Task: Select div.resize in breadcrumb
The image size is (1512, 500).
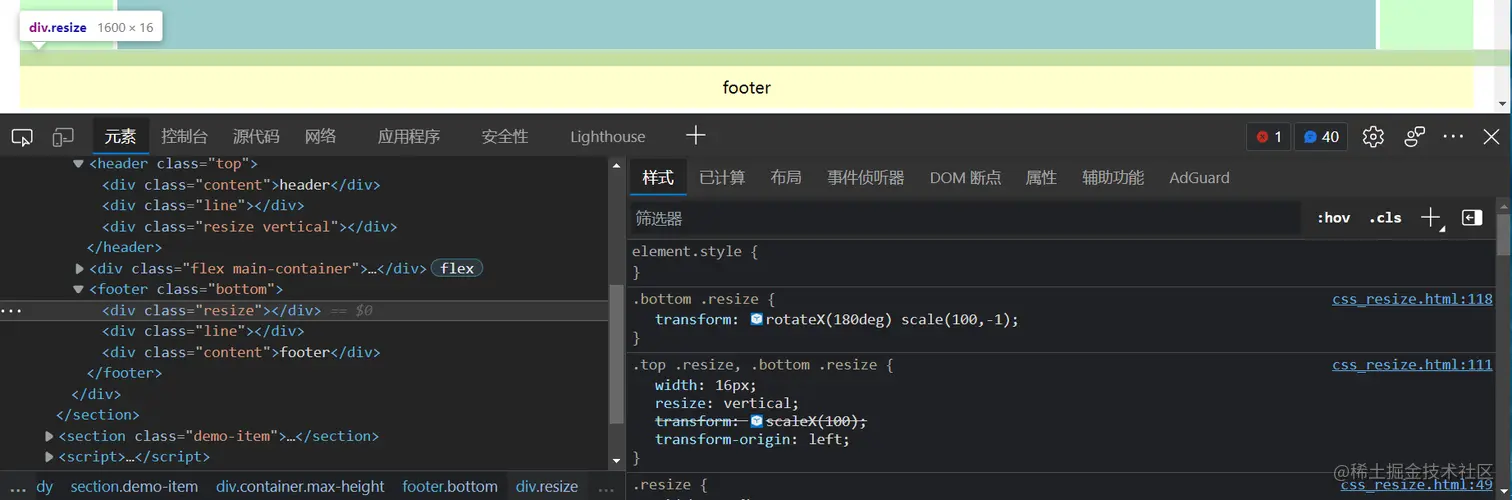Action: click(x=547, y=487)
